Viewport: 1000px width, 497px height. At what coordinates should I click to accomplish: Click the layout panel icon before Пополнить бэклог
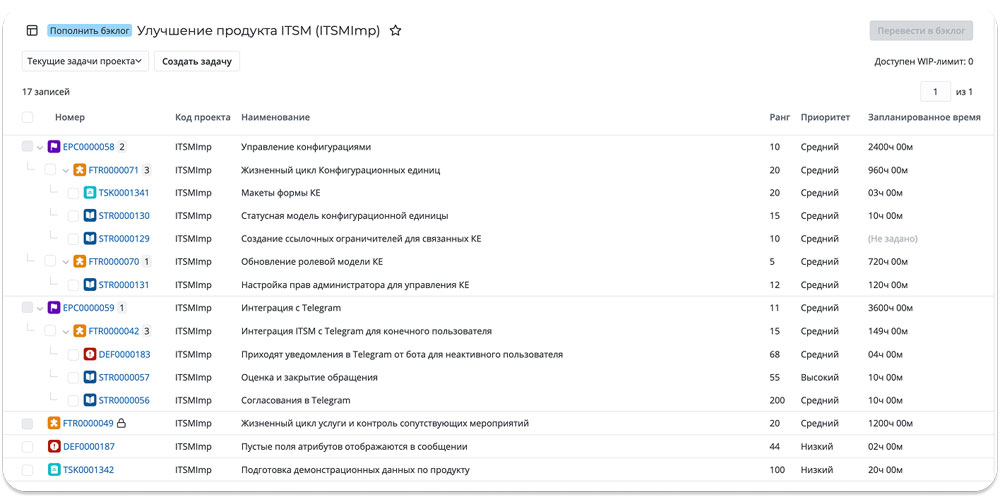32,31
